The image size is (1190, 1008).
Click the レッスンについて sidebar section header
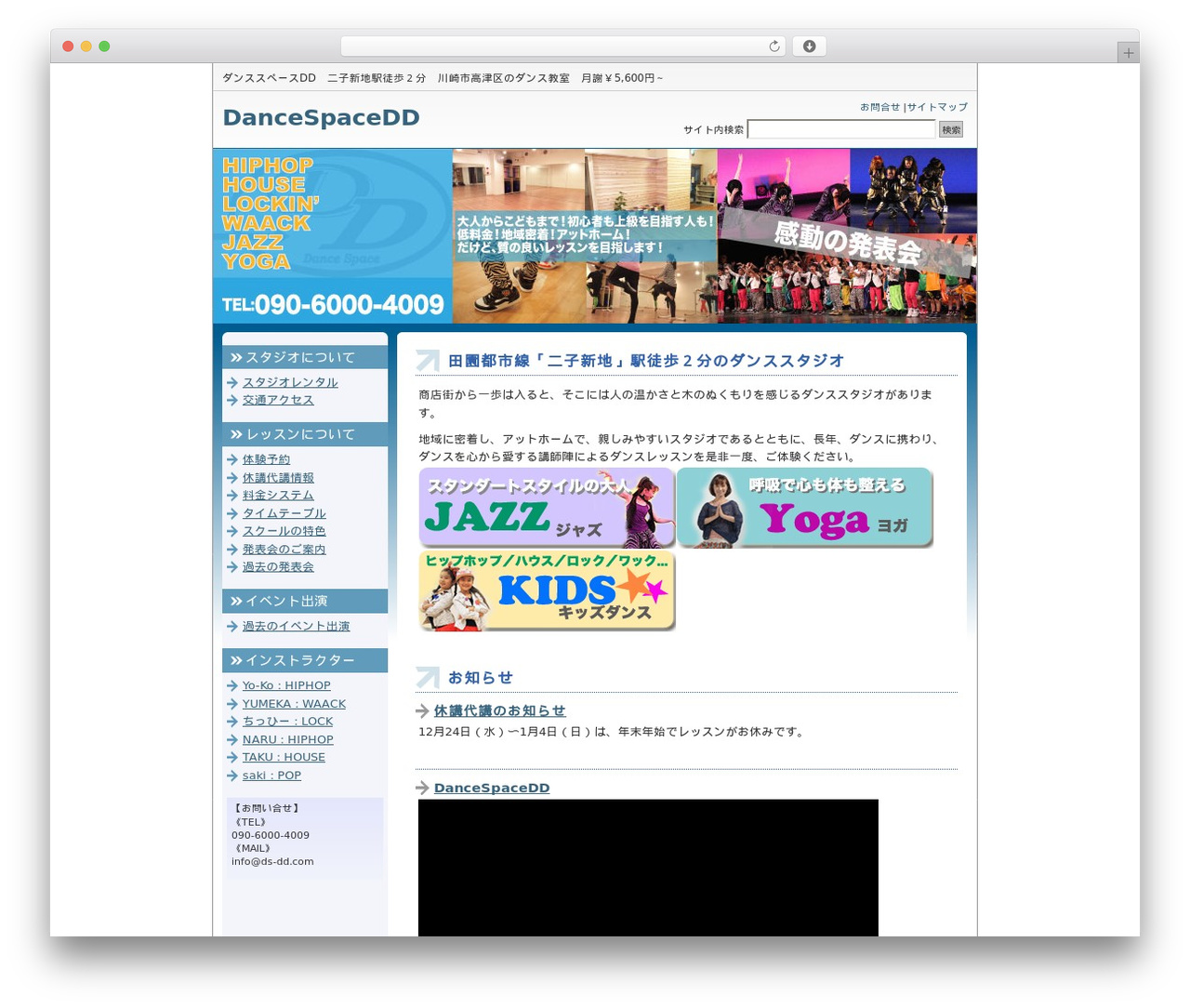[x=305, y=434]
